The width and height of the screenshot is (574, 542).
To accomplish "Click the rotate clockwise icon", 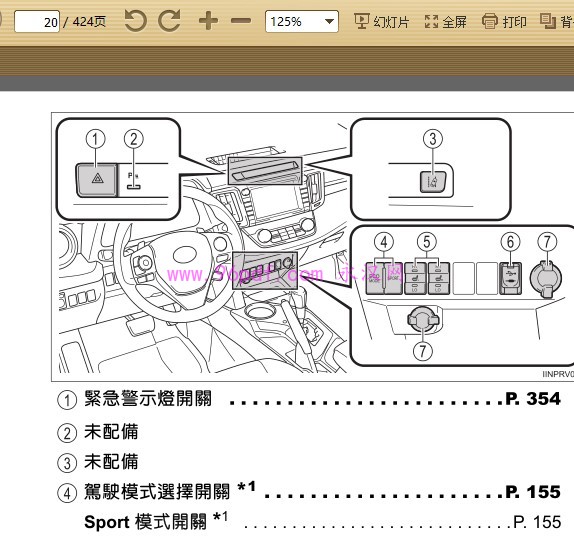I will [169, 21].
